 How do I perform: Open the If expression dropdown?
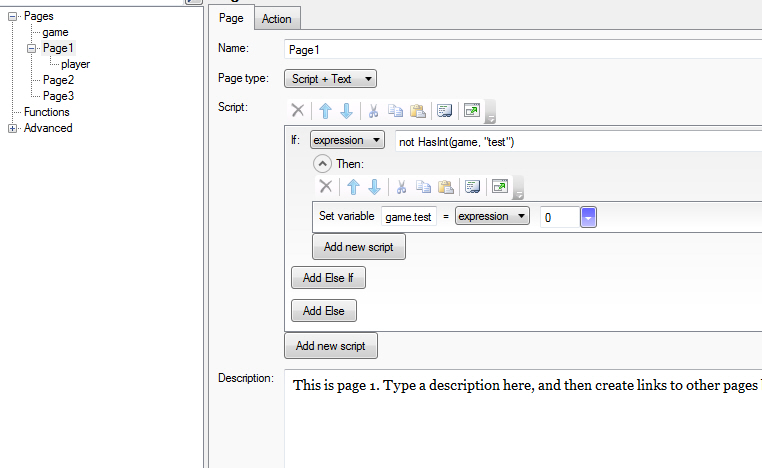[x=347, y=141]
